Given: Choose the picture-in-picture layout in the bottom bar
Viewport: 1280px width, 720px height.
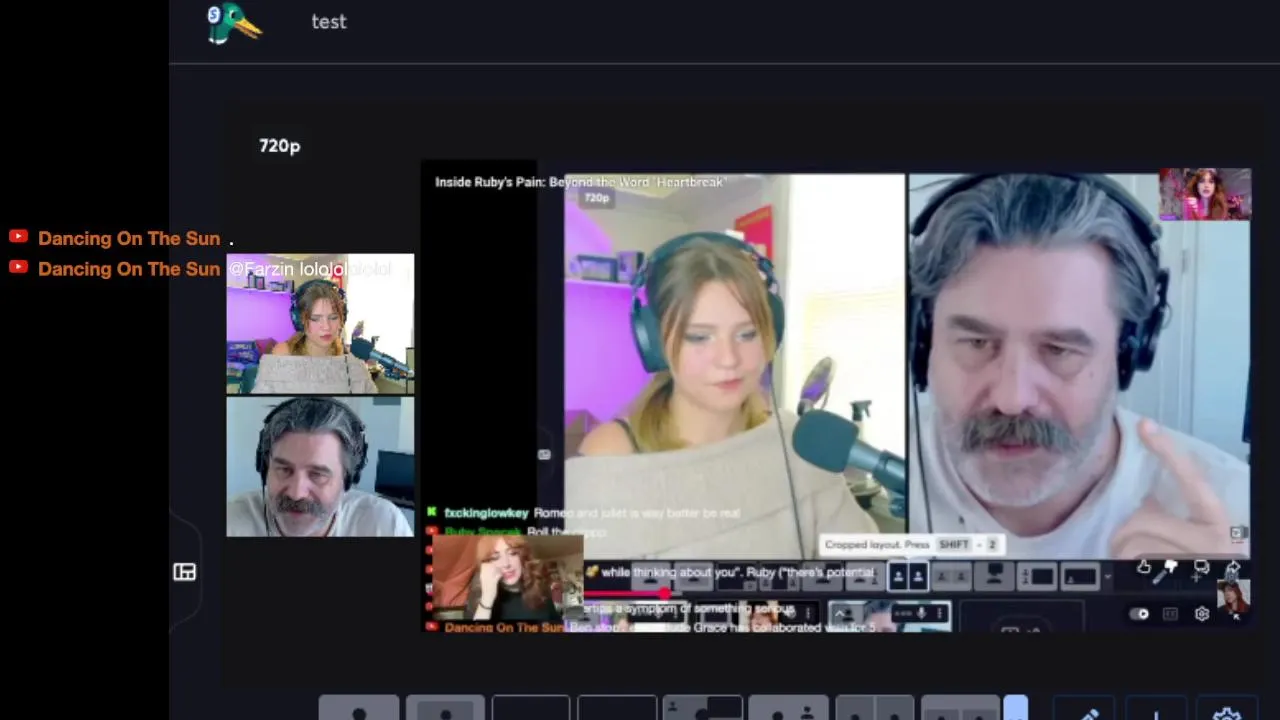Looking at the screenshot, I should [702, 708].
